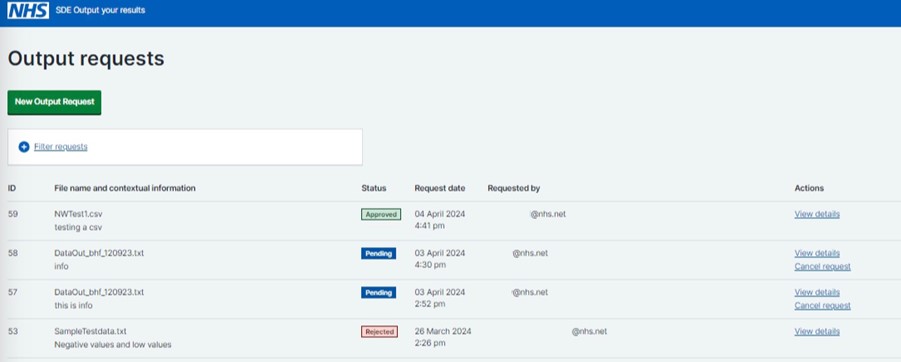The width and height of the screenshot is (901, 362).
Task: Expand the Filter requests link
Action: click(x=60, y=147)
